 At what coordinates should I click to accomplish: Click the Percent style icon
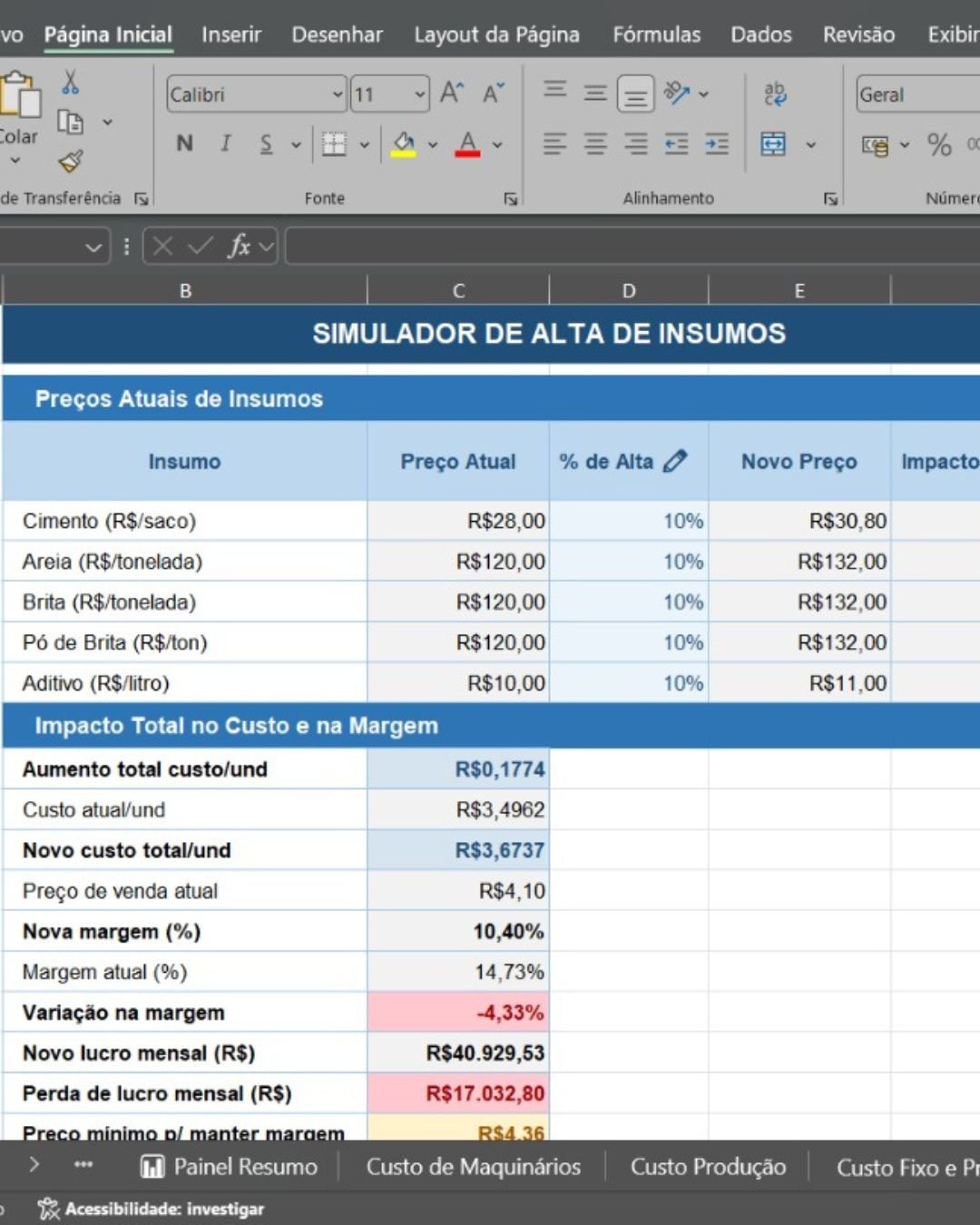(939, 144)
